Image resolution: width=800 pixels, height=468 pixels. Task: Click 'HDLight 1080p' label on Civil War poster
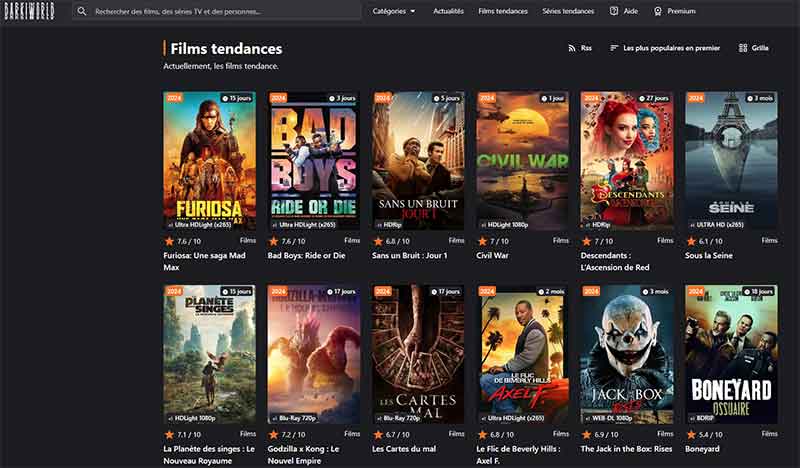505,225
